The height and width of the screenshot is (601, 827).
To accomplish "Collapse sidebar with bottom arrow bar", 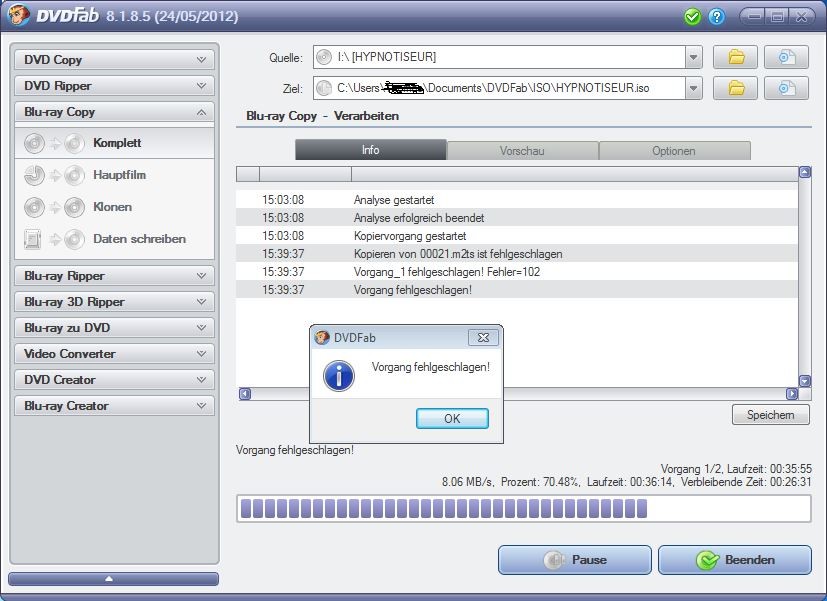I will [113, 579].
